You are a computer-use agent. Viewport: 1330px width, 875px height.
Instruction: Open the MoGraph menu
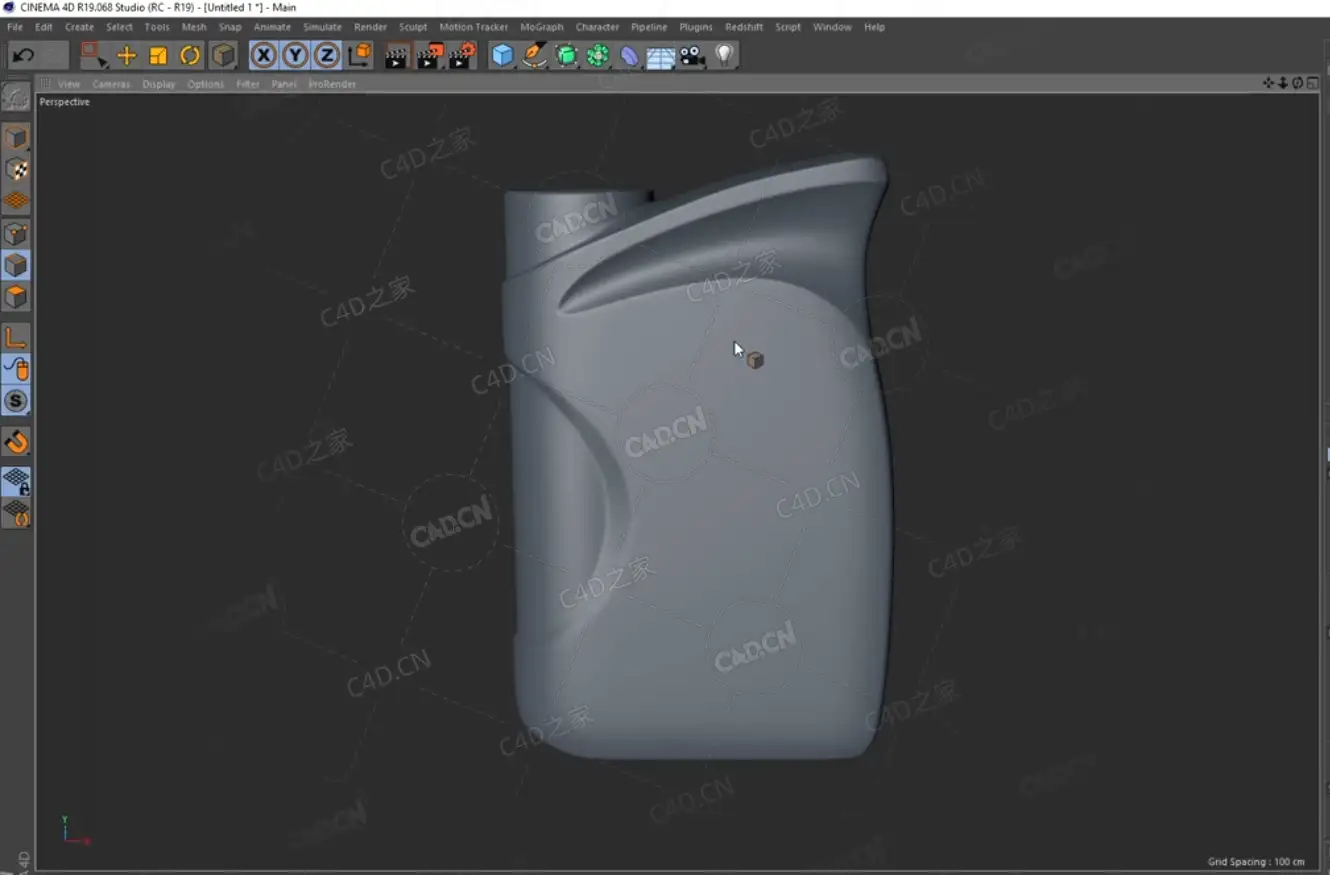[542, 27]
